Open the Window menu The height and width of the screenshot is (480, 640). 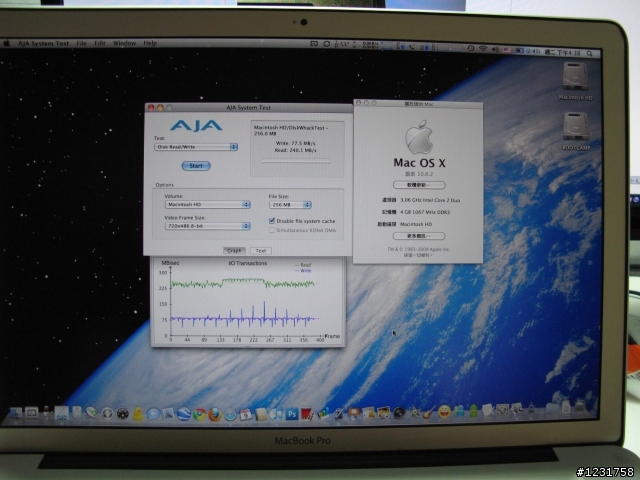[x=124, y=43]
